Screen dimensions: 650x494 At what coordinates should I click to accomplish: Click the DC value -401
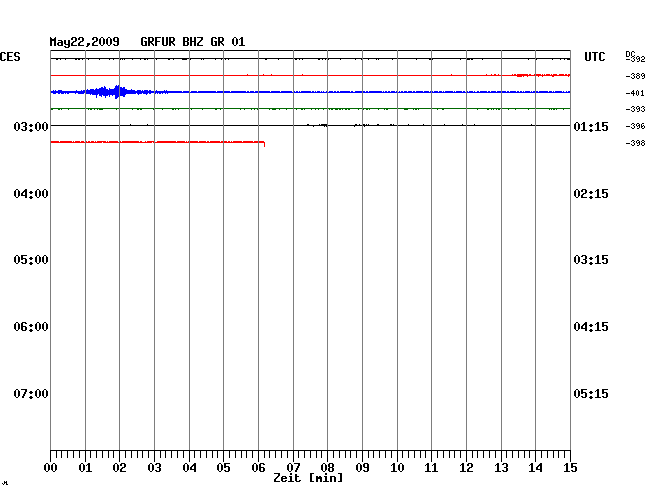point(635,93)
